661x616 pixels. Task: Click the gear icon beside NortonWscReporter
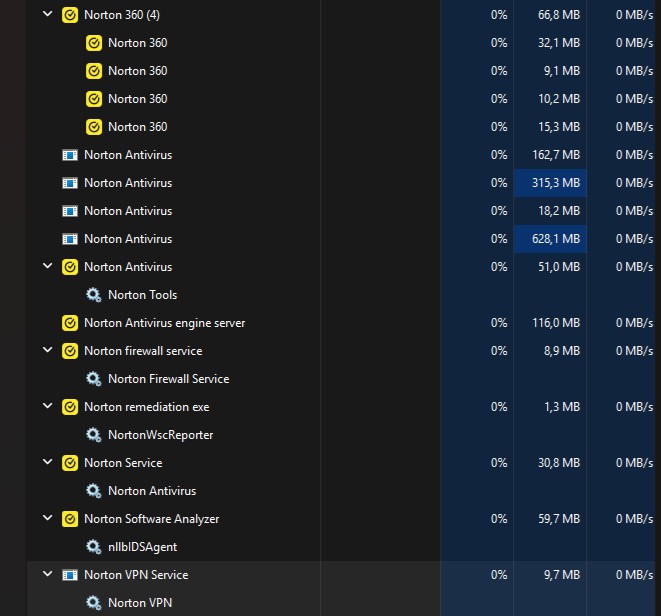pos(94,435)
